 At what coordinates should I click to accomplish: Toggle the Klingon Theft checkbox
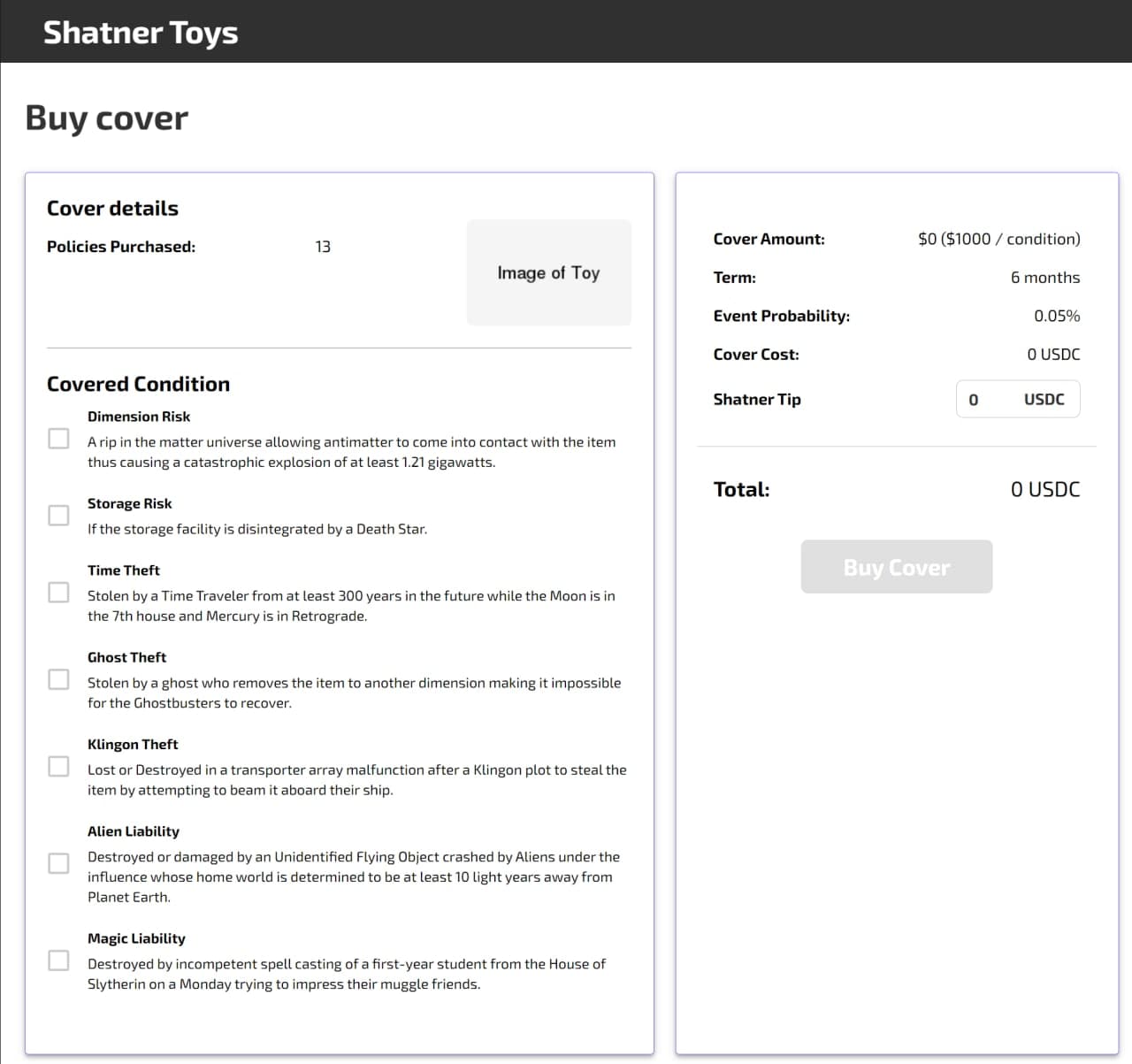coord(58,766)
